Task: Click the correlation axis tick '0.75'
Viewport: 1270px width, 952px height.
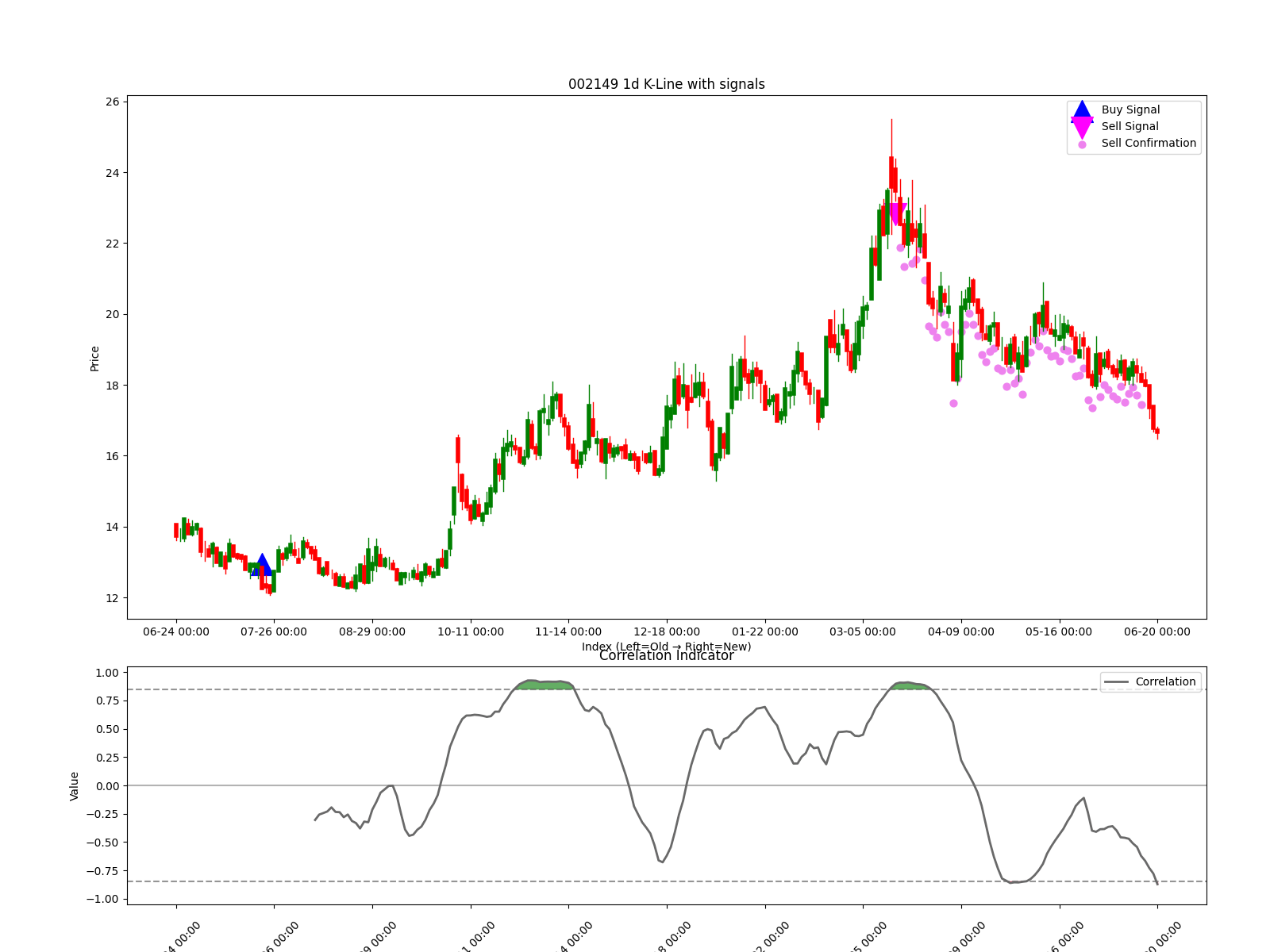Action: coord(107,701)
